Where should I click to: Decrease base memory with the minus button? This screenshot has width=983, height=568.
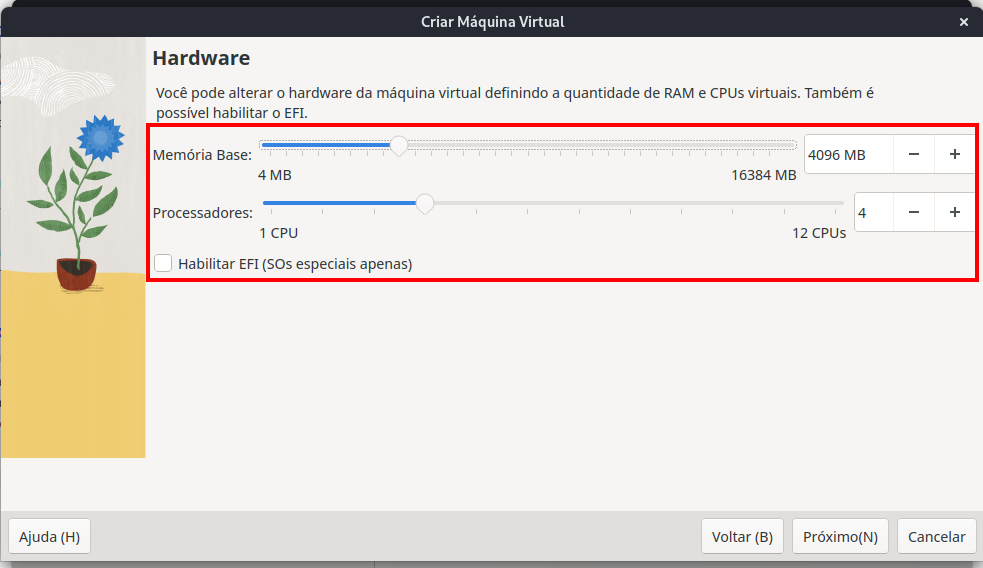[914, 154]
